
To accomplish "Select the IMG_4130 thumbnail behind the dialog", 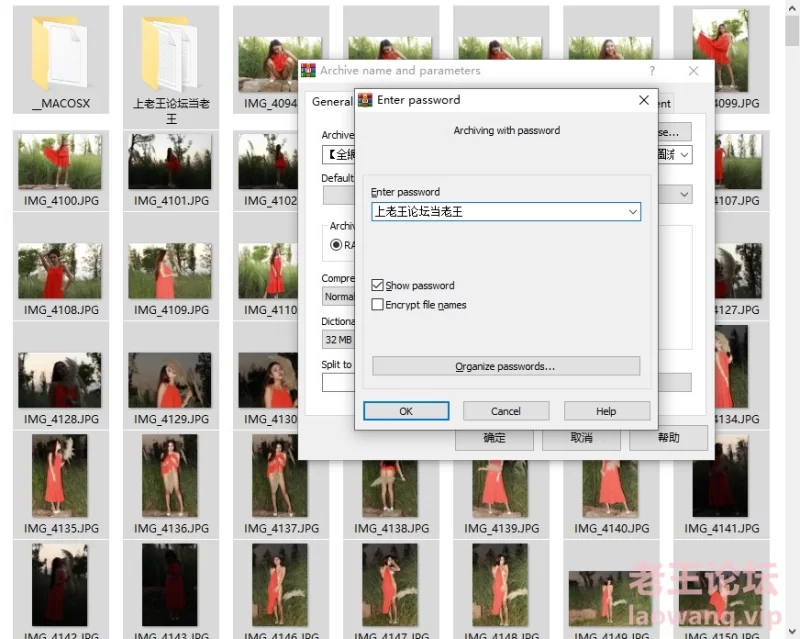I will (268, 380).
